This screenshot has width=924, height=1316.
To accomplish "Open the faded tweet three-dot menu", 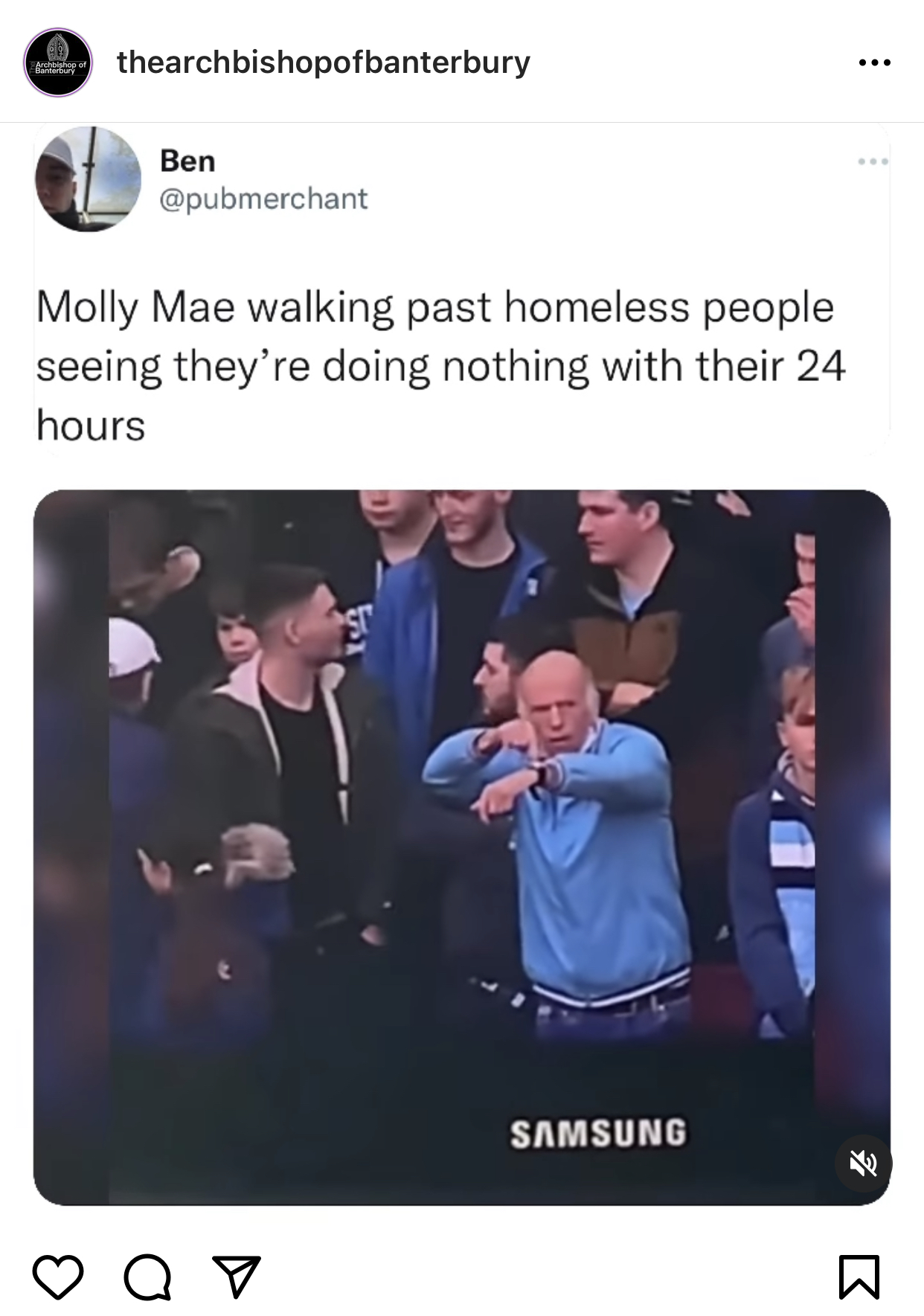I will [x=873, y=161].
